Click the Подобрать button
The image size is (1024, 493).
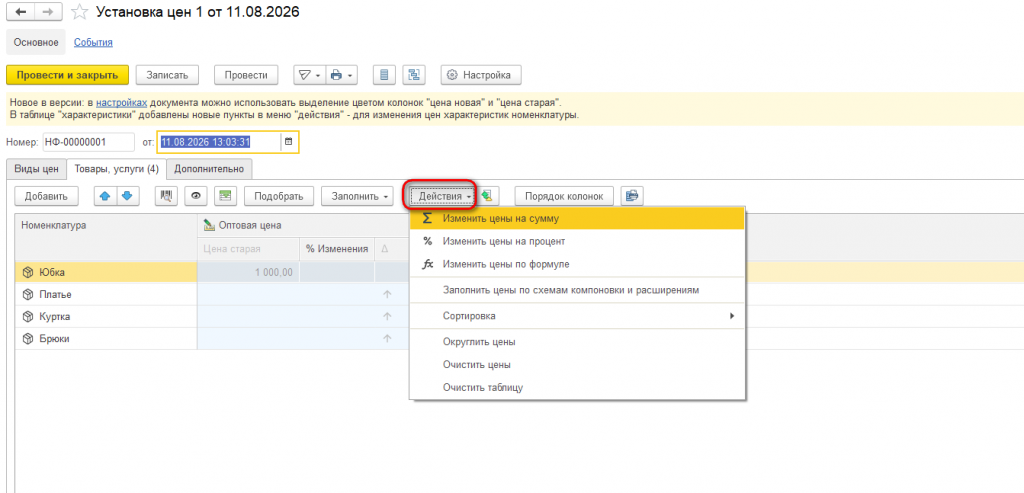[x=279, y=195]
